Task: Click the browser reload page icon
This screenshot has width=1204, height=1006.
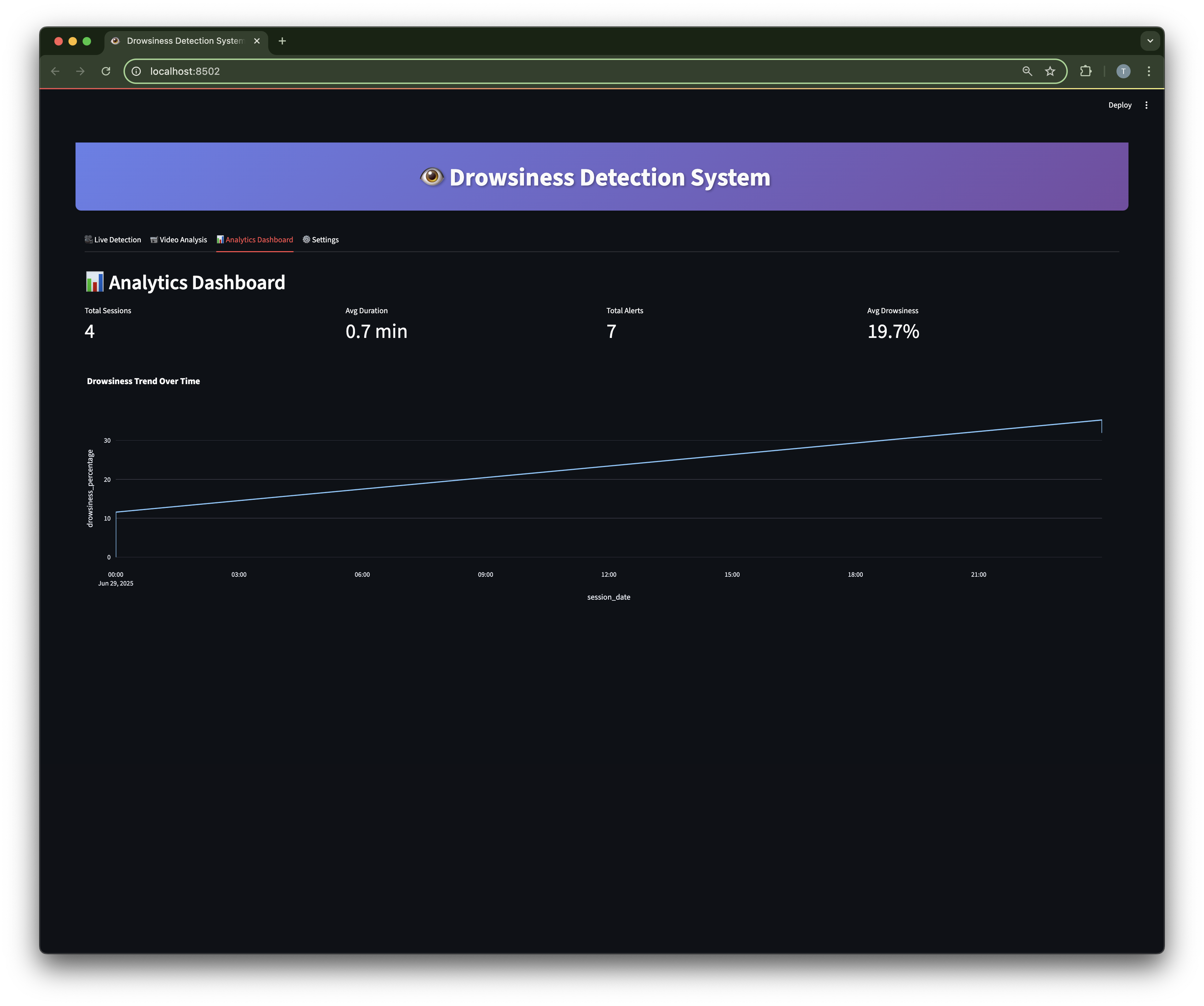Action: click(106, 71)
